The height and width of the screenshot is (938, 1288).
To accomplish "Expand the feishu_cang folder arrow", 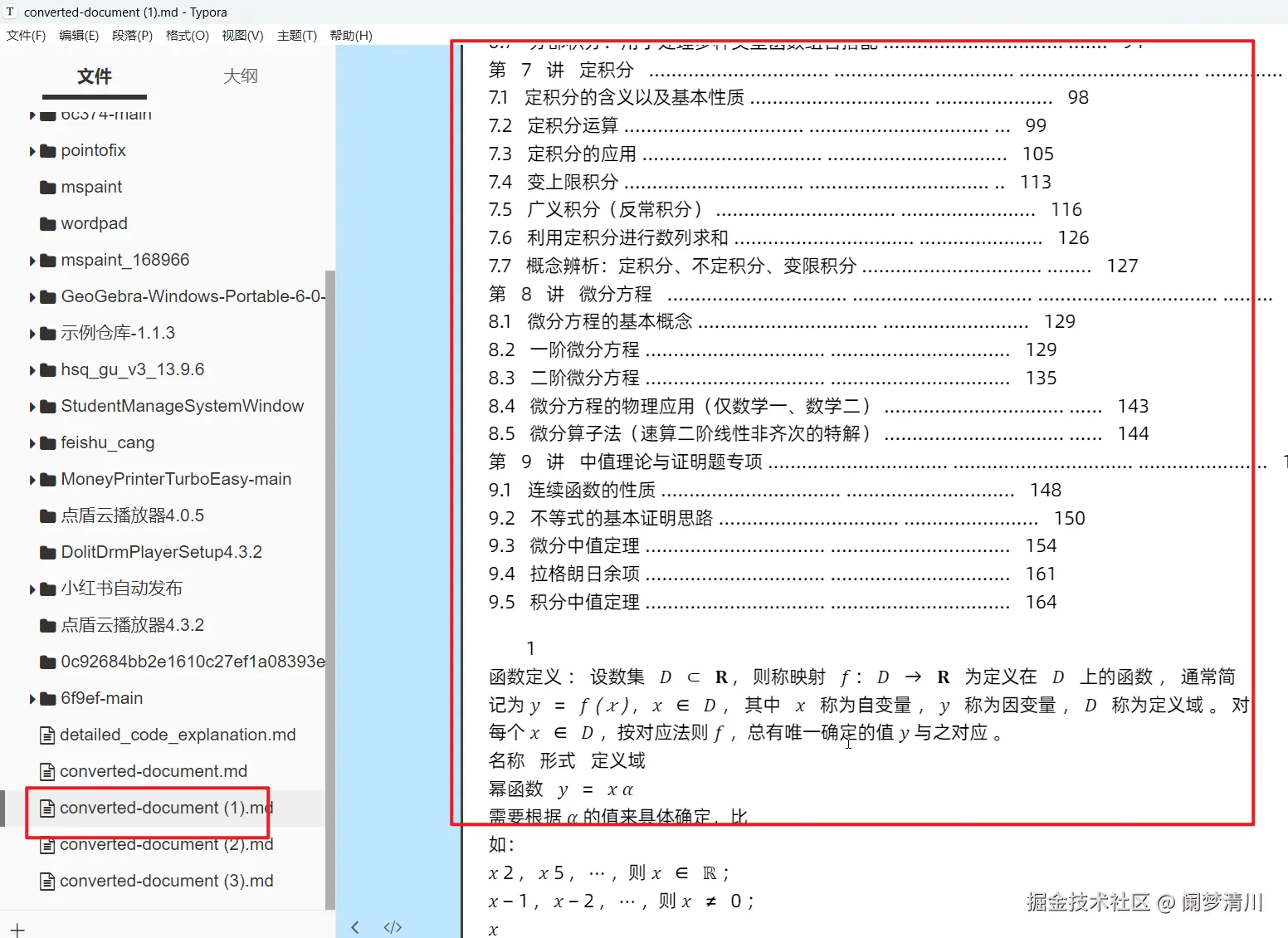I will pyautogui.click(x=32, y=443).
